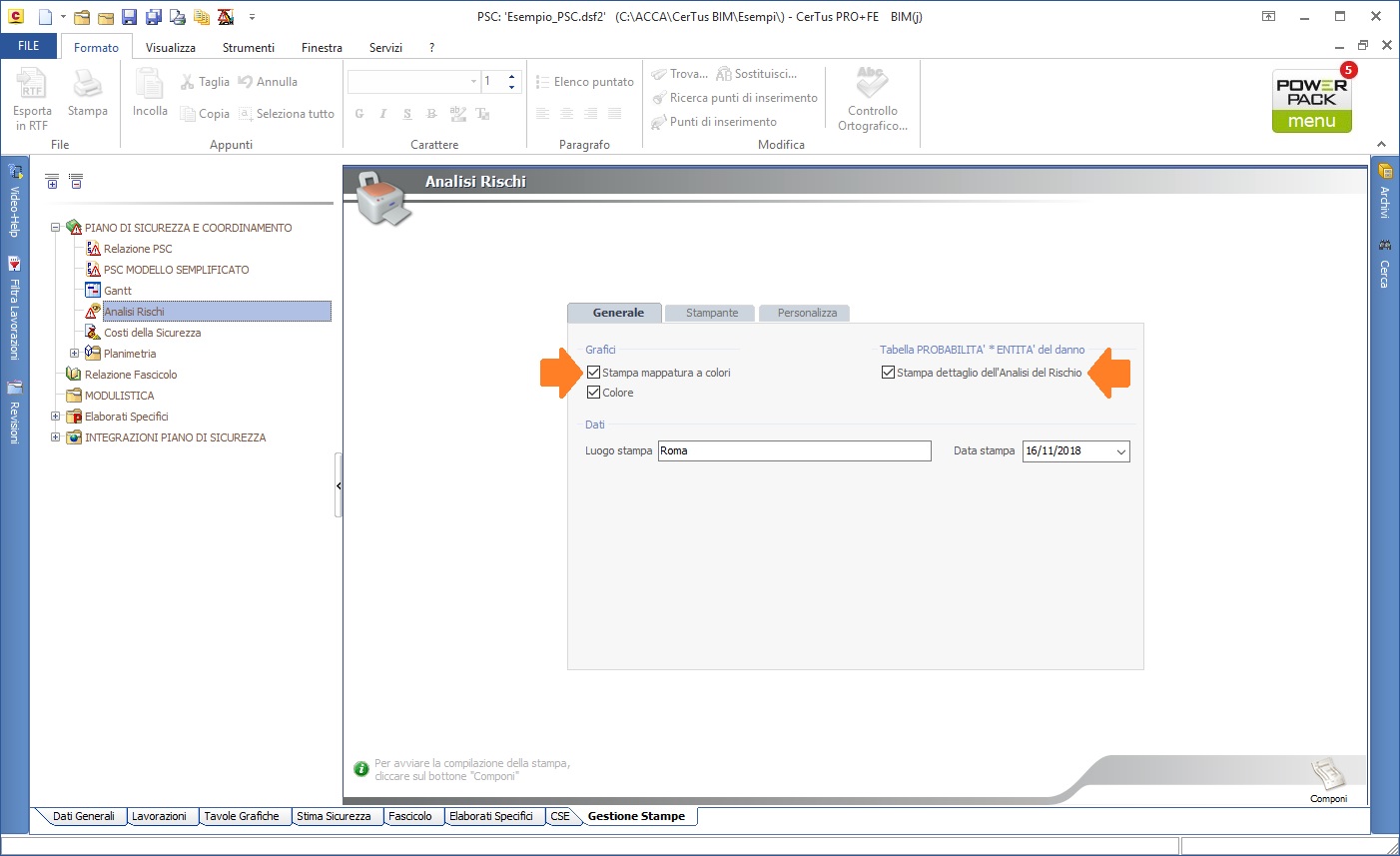Expand the Elaborati Specifici tree node
Viewport: 1400px width, 856px height.
tap(56, 417)
